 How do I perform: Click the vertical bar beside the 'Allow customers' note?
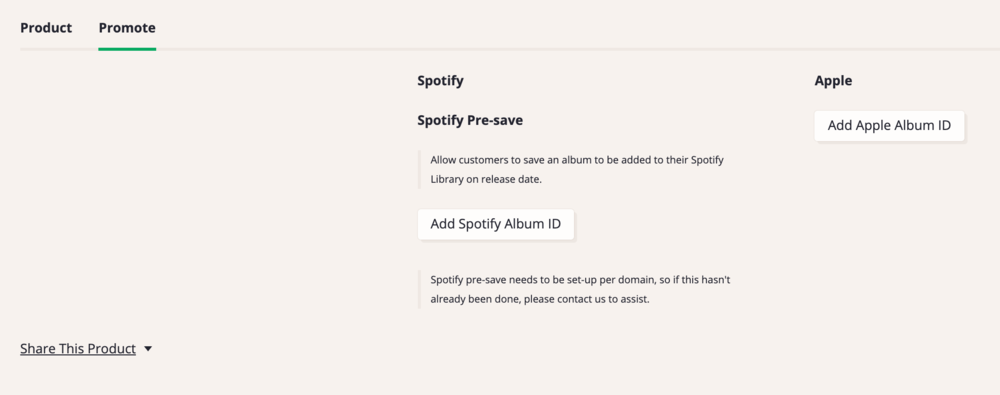[x=419, y=169]
